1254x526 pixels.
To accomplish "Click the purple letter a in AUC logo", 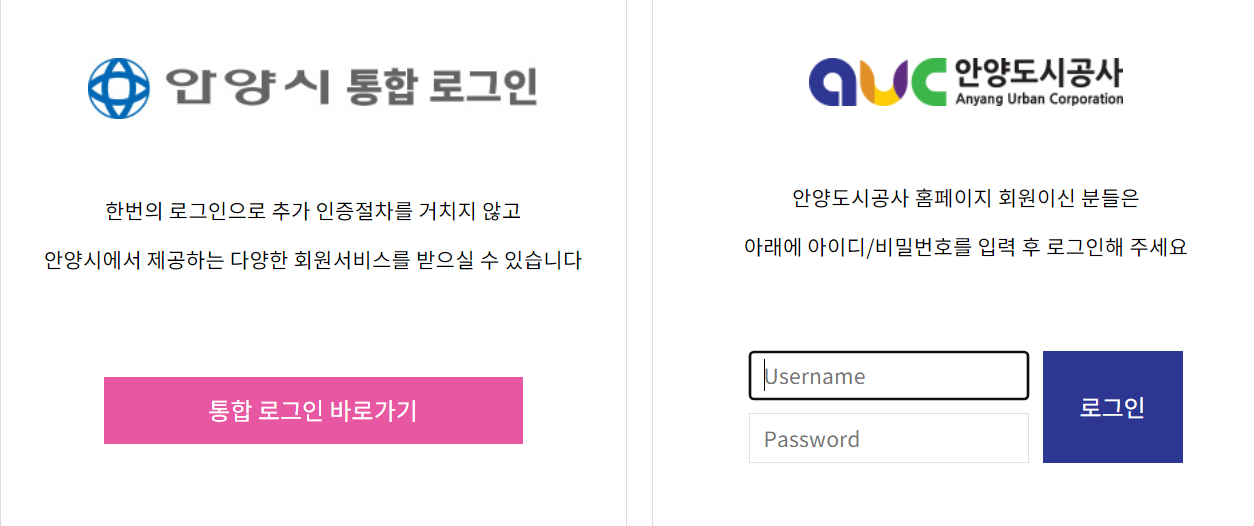I will tap(832, 82).
